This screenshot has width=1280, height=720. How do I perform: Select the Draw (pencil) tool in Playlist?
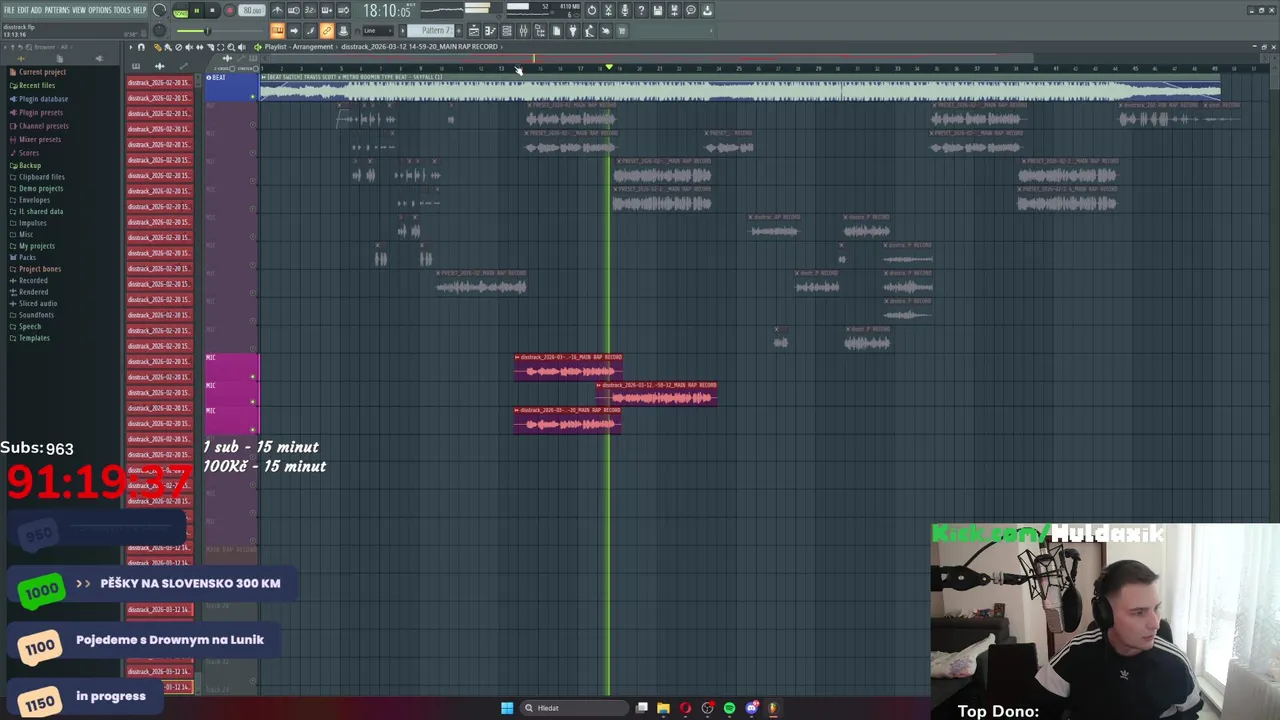[x=158, y=47]
